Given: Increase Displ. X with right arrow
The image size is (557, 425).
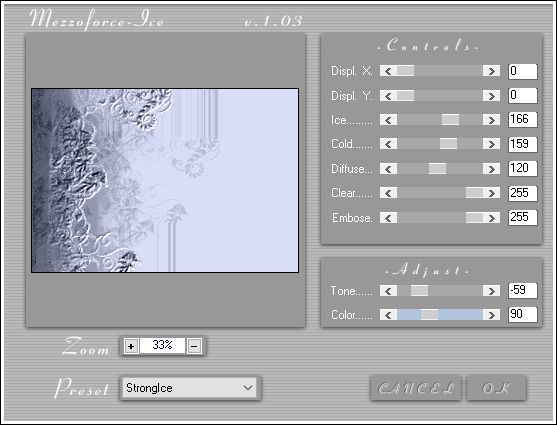Looking at the screenshot, I should [x=491, y=71].
